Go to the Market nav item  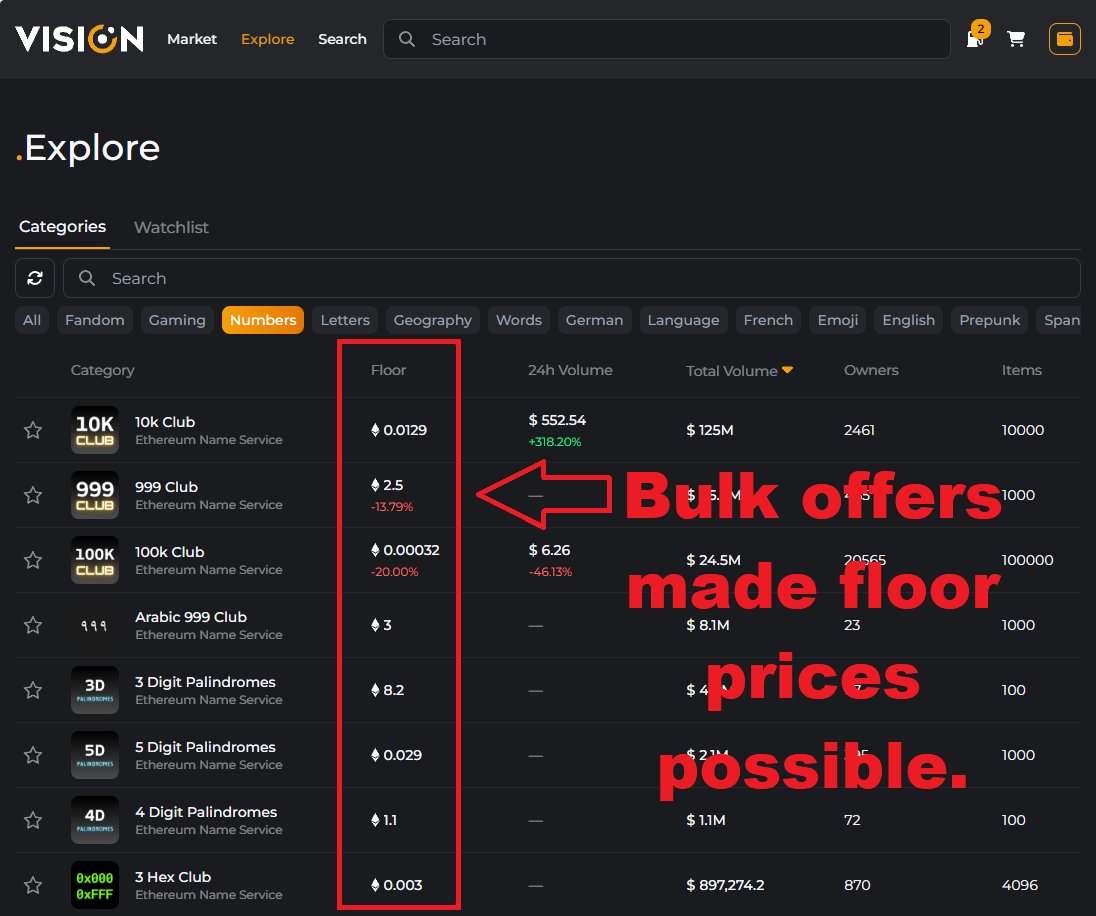(192, 39)
